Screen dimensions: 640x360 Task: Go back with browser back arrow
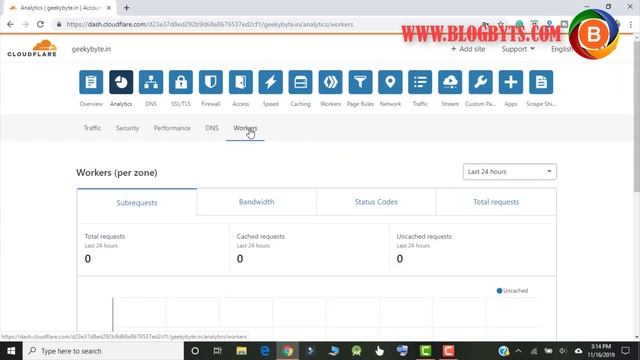click(x=10, y=24)
